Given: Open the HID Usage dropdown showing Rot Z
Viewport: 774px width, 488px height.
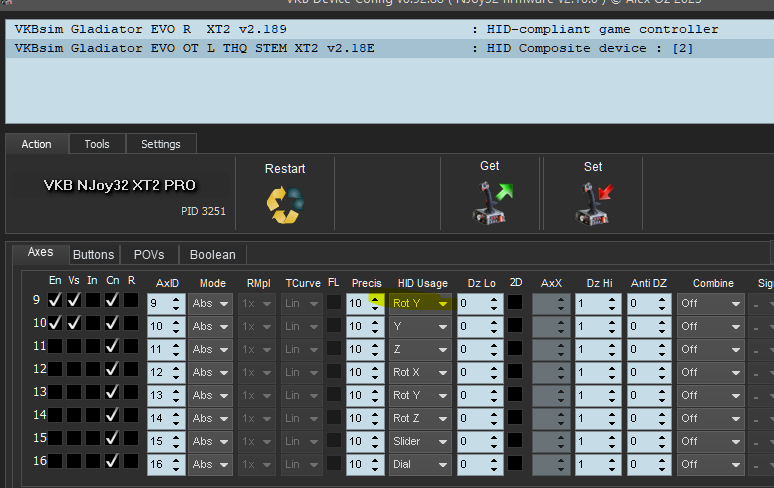Looking at the screenshot, I should pos(420,418).
